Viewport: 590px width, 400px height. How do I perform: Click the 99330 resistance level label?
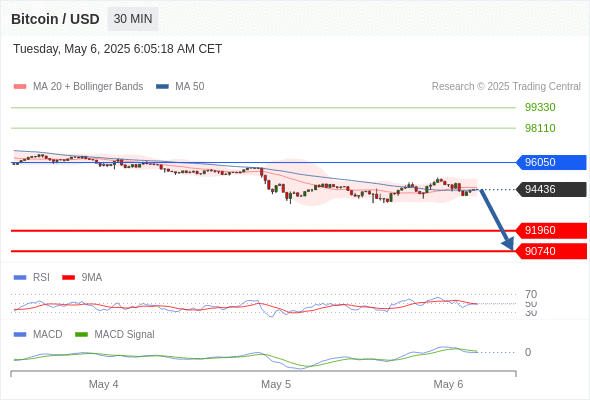[x=540, y=107]
